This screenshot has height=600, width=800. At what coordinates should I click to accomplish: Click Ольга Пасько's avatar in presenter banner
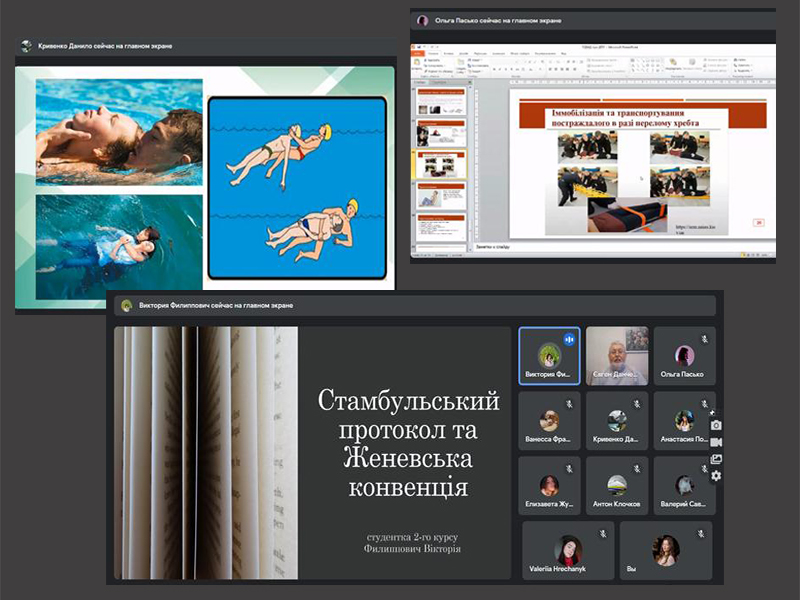coord(423,20)
